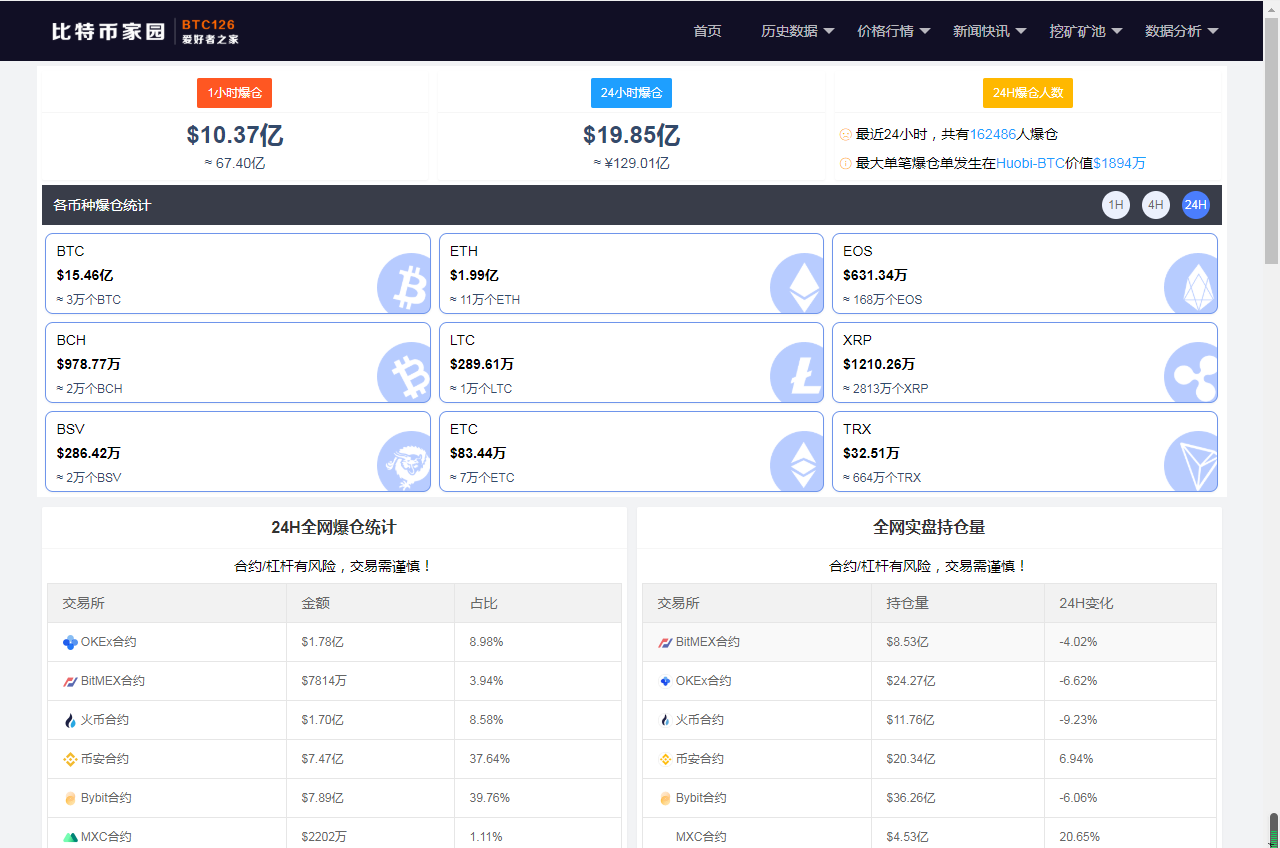Click the Ethereum logo in ETH card
Viewport: 1280px width, 848px height.
[x=797, y=285]
